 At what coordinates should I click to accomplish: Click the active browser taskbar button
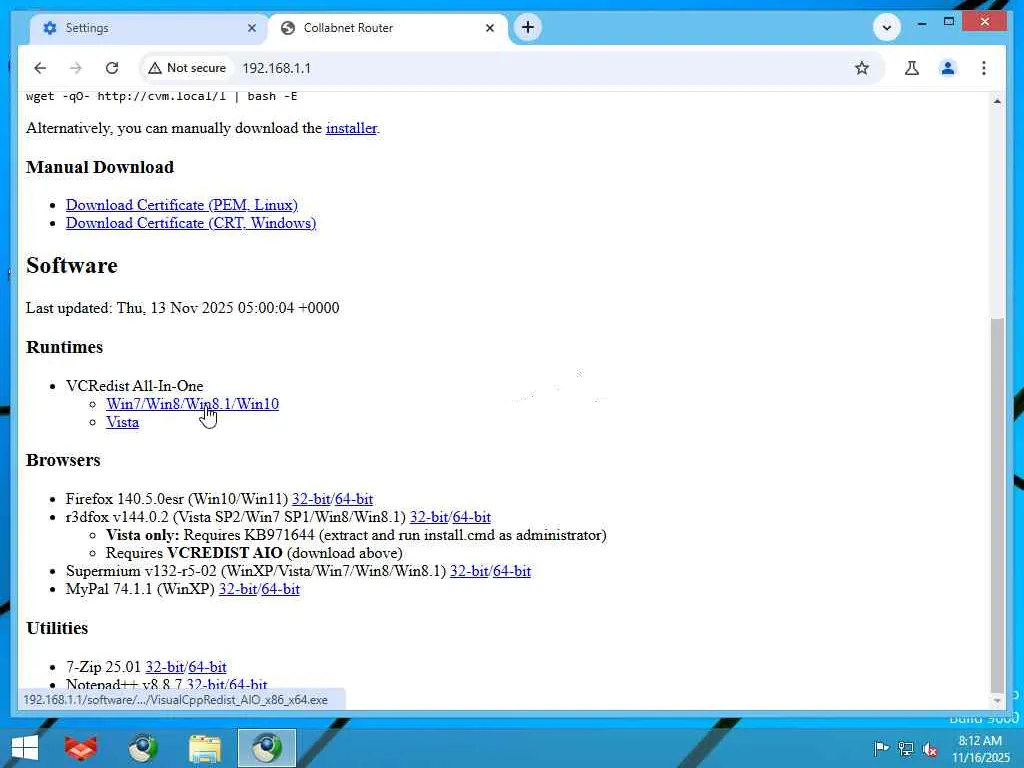click(x=266, y=748)
